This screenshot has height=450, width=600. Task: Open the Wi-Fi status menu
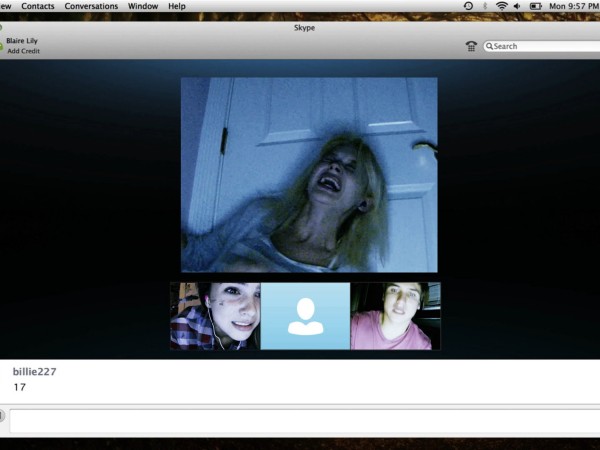point(501,6)
